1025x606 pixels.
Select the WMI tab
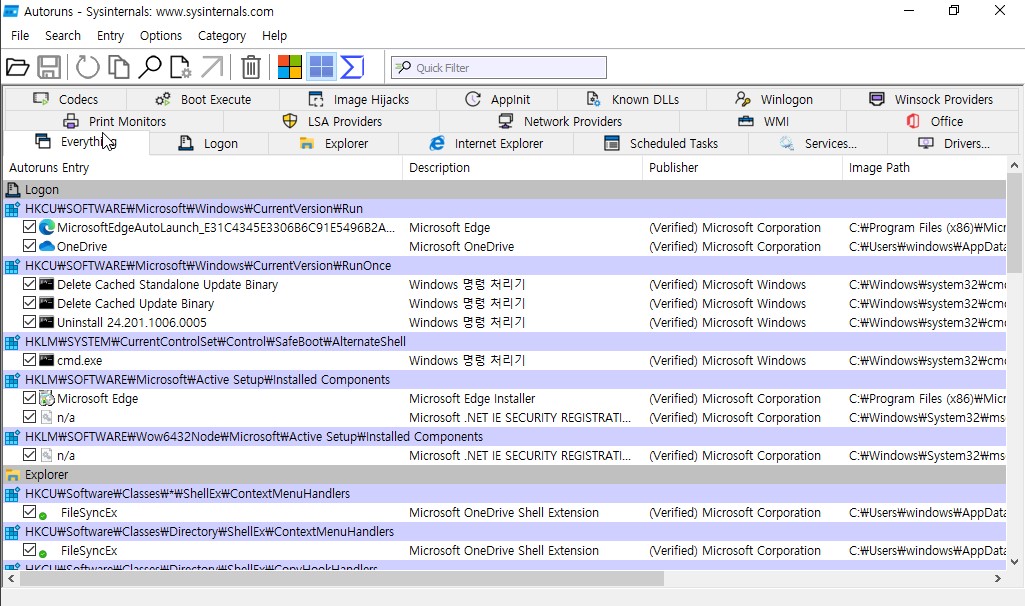[764, 122]
